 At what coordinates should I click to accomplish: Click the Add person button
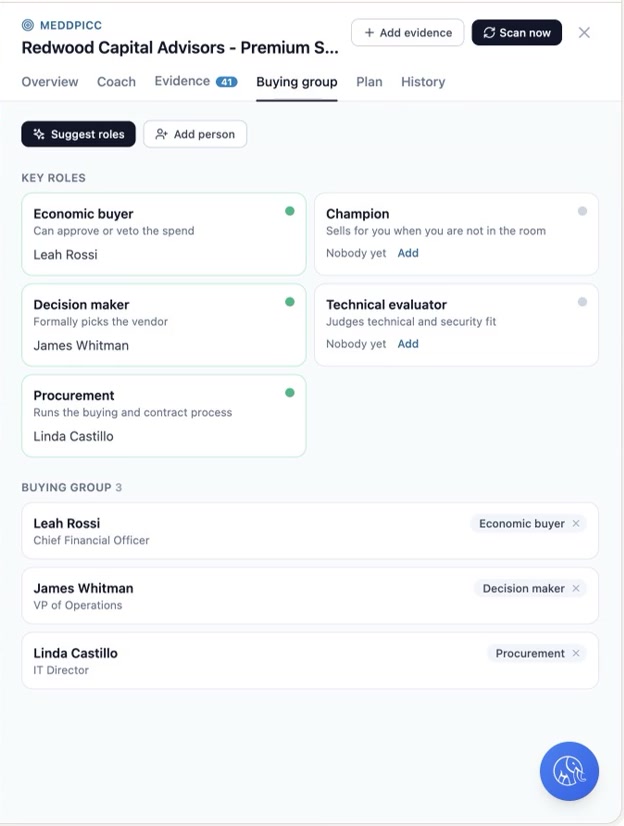(x=195, y=134)
